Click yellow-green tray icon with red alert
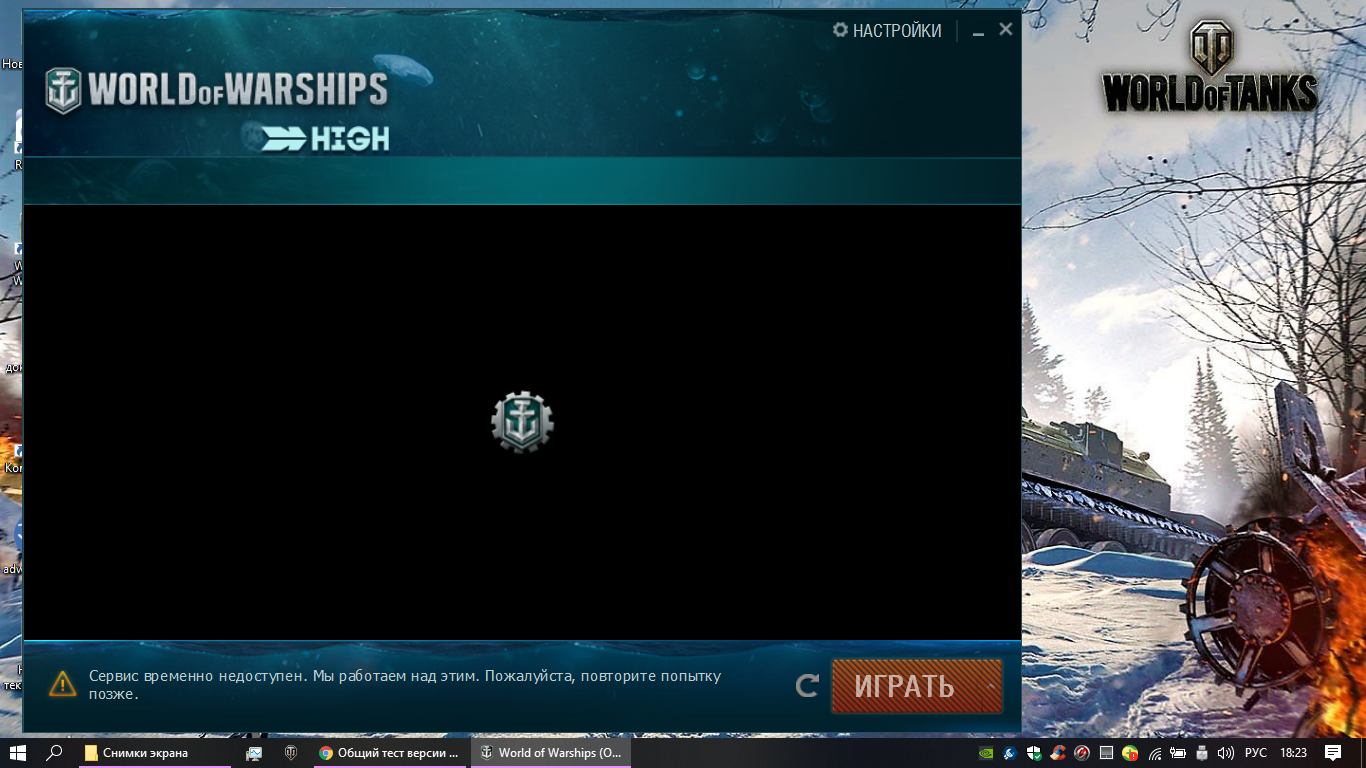The height and width of the screenshot is (768, 1366). (1130, 753)
